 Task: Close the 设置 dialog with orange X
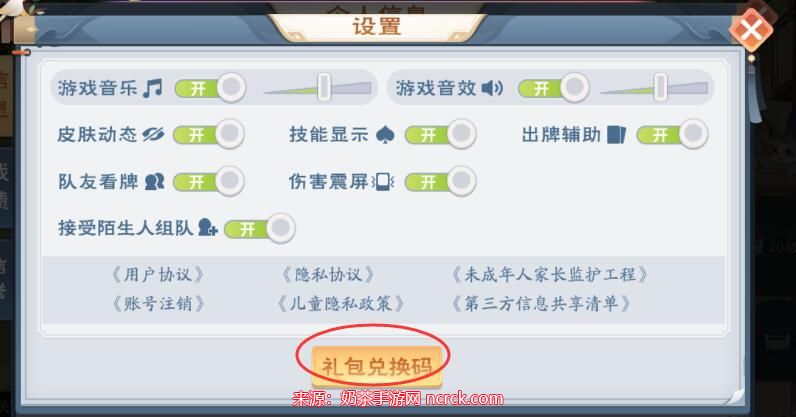(x=751, y=29)
